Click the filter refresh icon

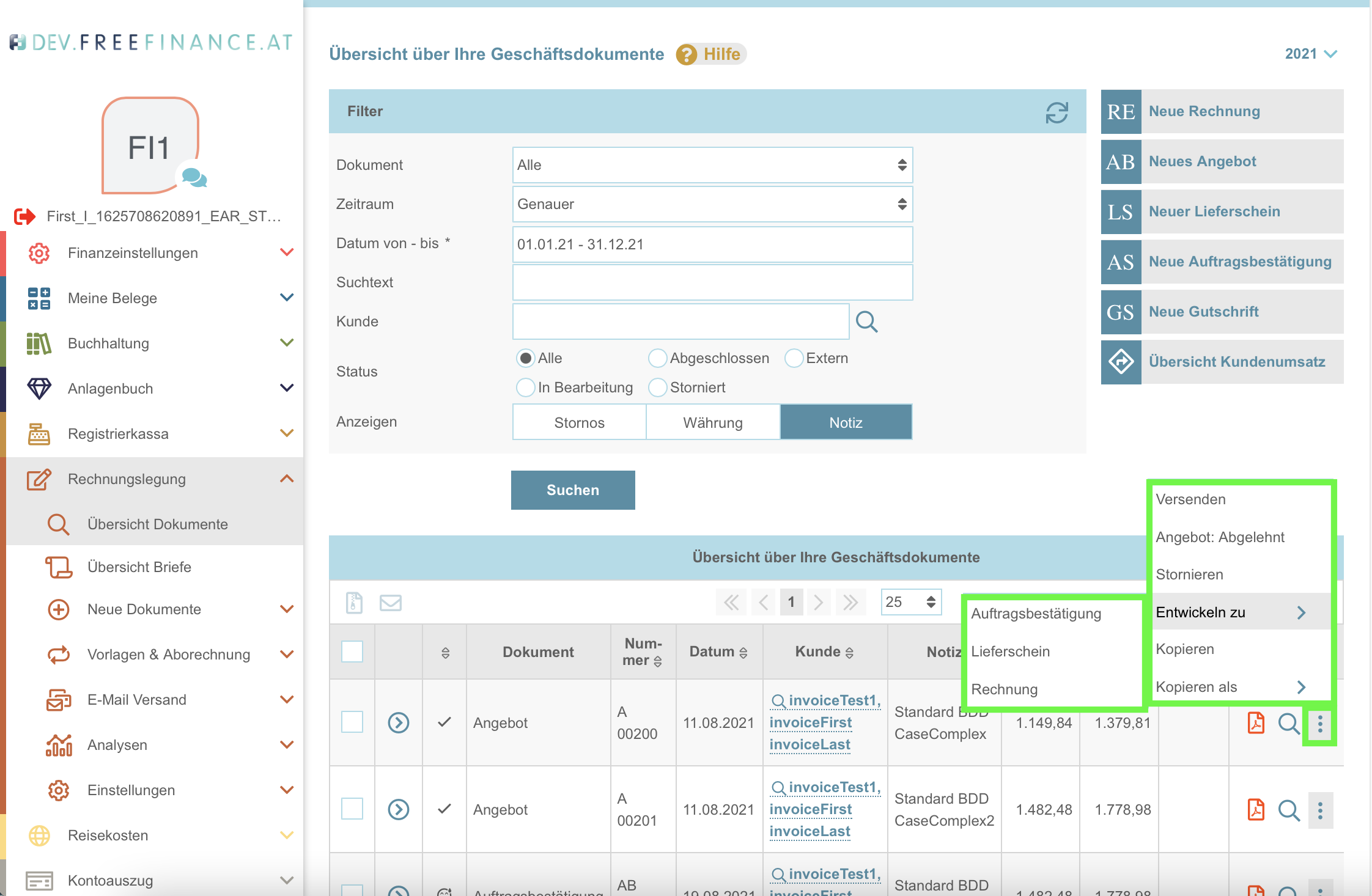point(1056,112)
